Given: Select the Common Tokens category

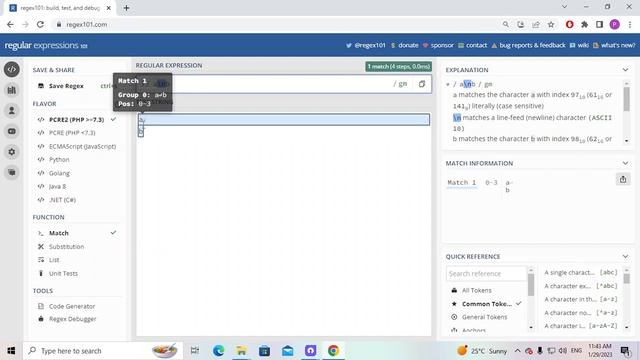Looking at the screenshot, I should coord(487,304).
